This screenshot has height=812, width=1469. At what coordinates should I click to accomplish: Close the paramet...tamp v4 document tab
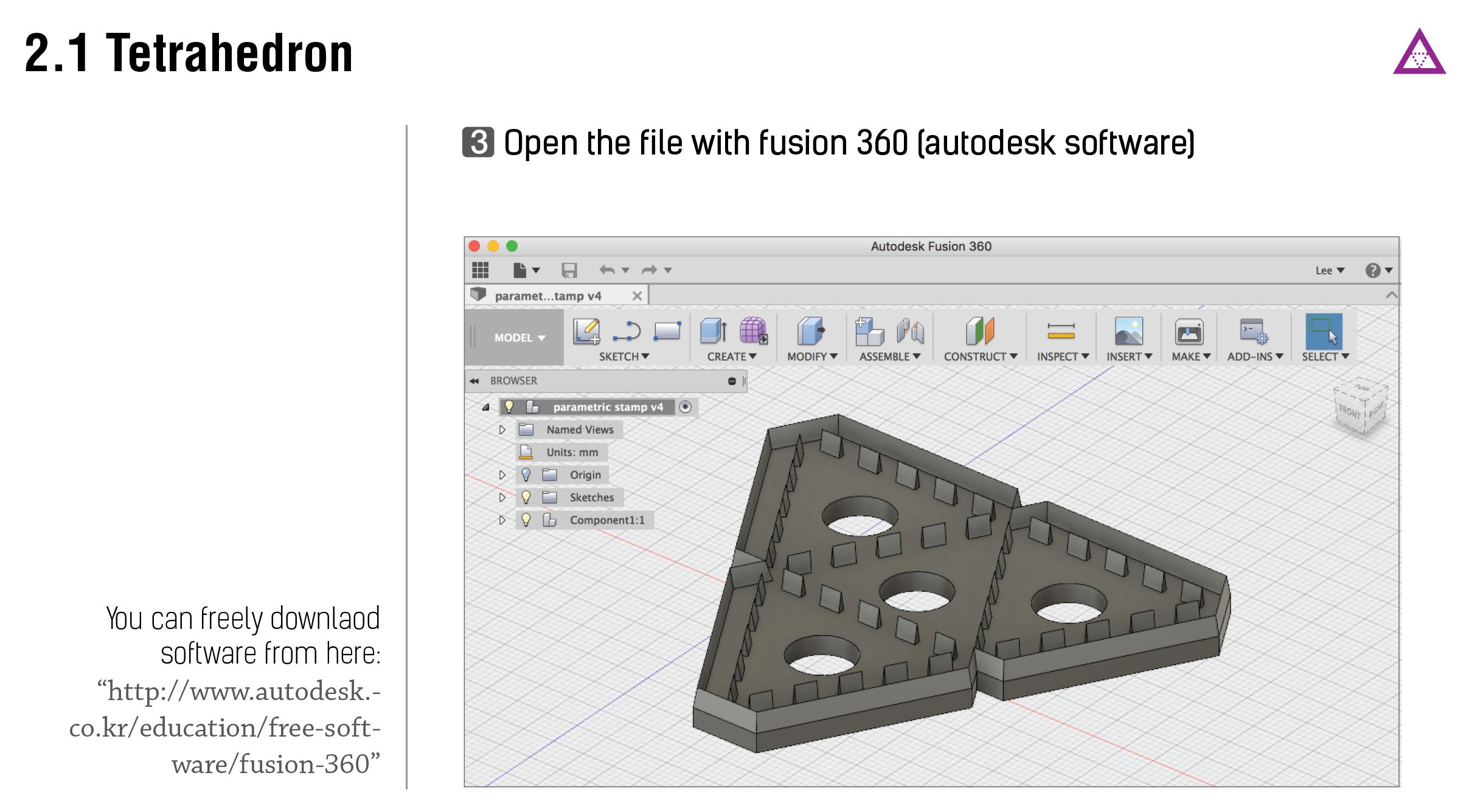coord(637,296)
